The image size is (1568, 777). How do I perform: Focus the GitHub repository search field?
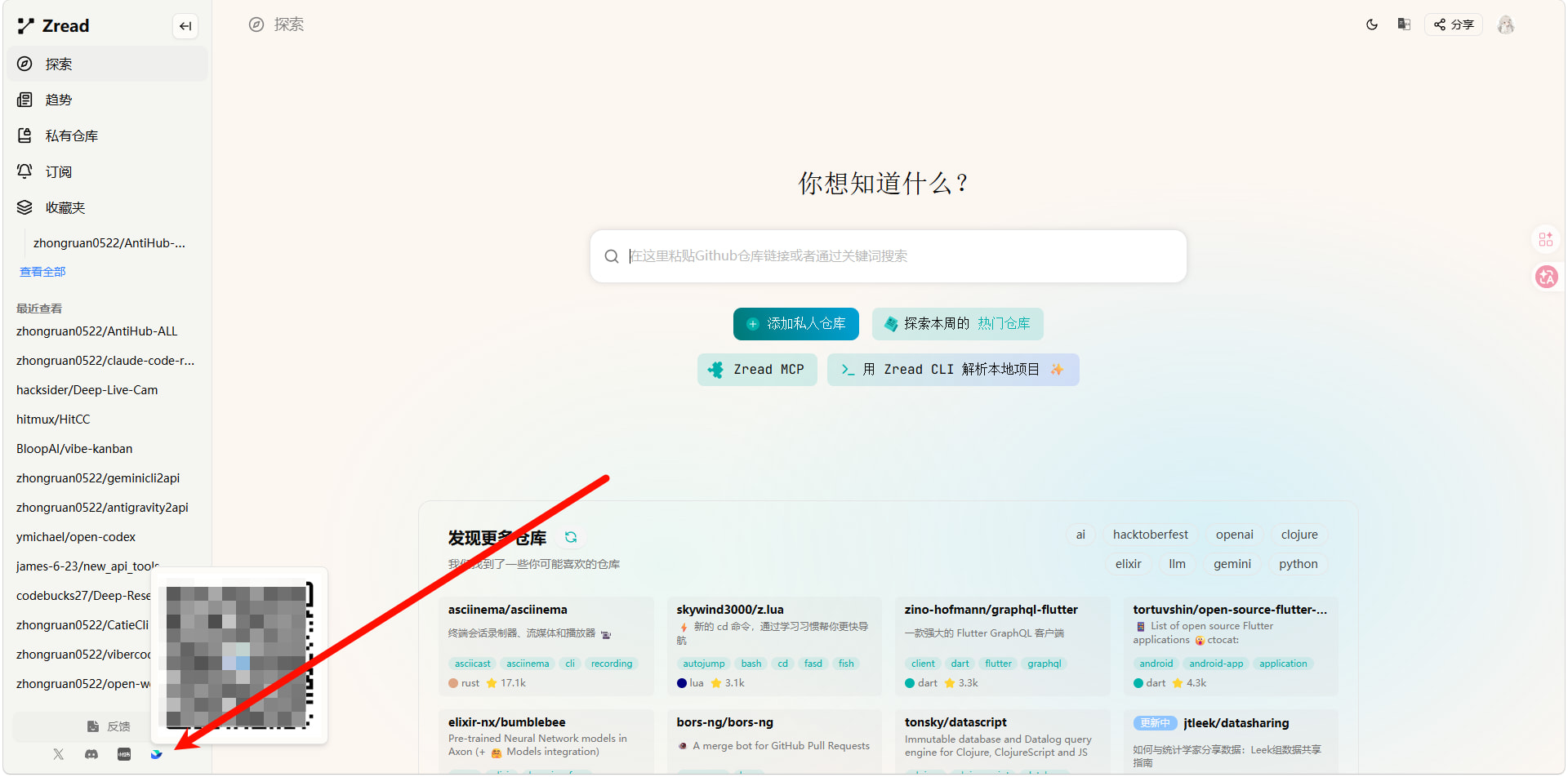[x=889, y=256]
